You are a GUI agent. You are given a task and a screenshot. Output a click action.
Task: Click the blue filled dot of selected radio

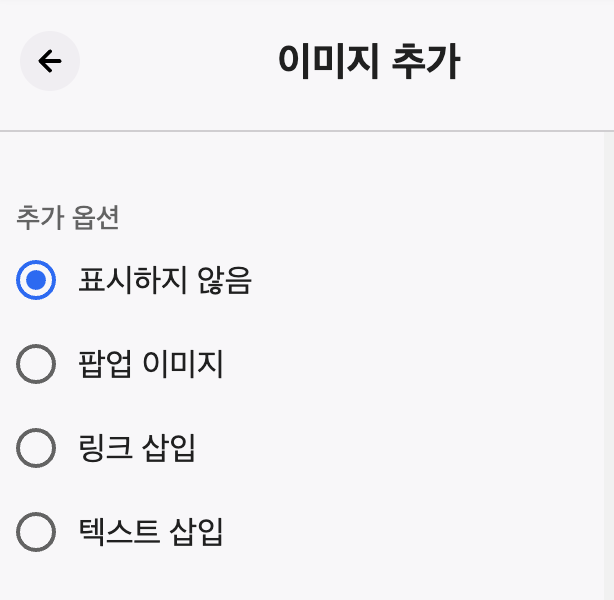click(x=36, y=280)
